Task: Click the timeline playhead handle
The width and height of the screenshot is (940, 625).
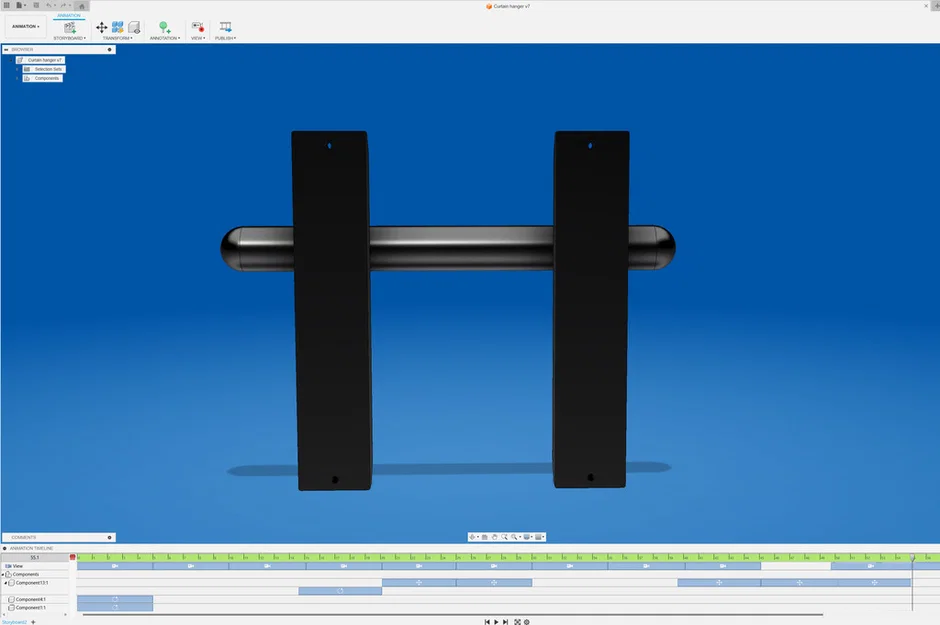Action: (912, 557)
